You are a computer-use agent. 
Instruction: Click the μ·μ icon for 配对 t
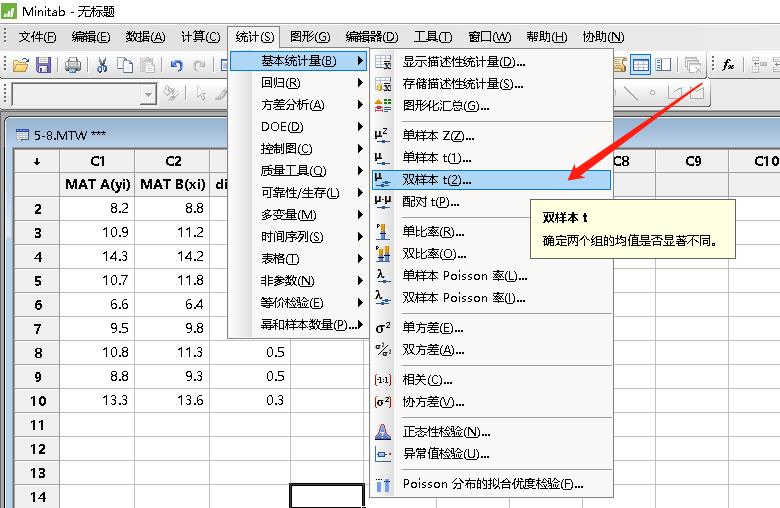(x=383, y=202)
